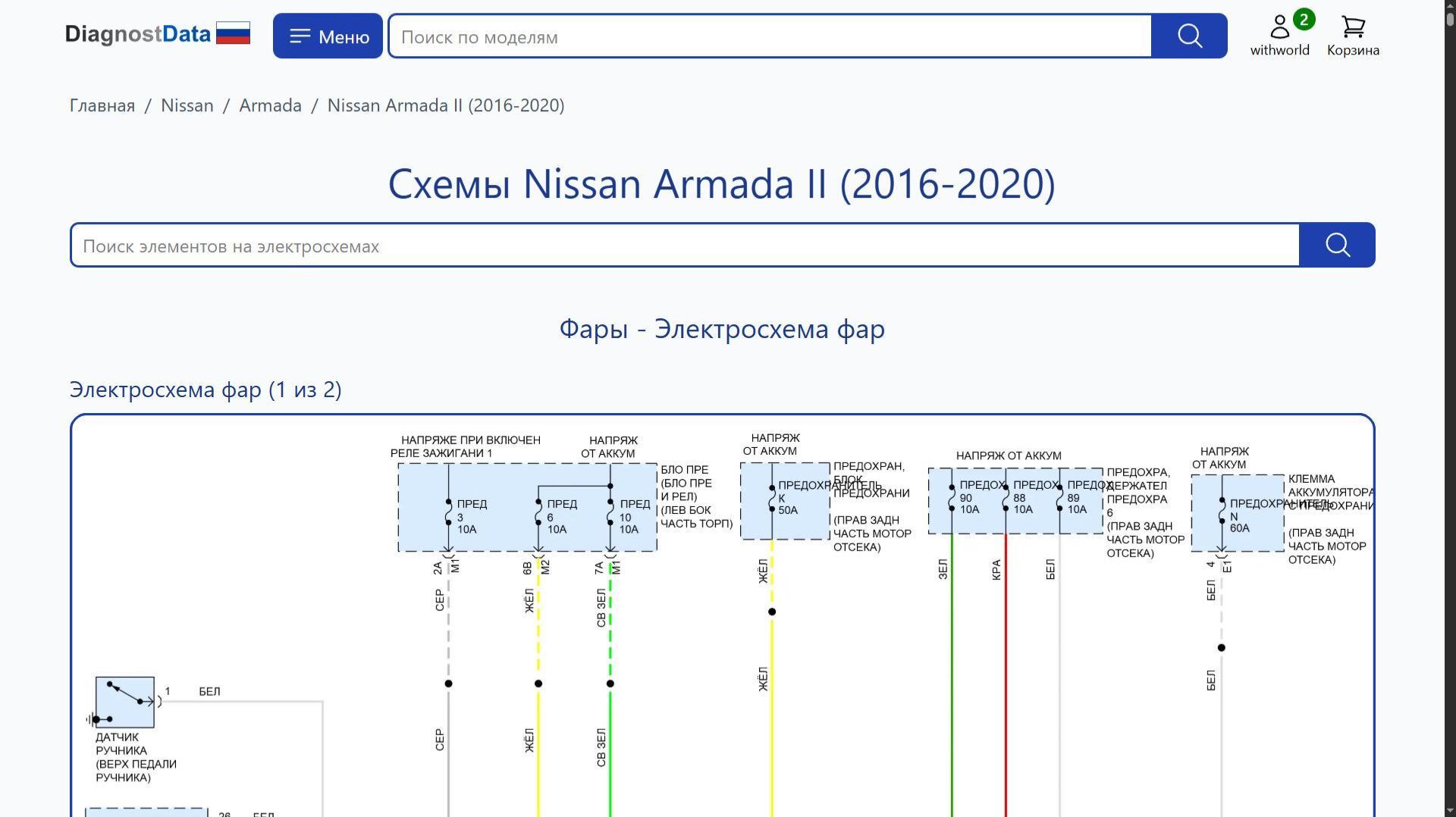
Task: Click the БЛО ПРЕ (ЛЕВ БОК ЧАСТЬ ТОРП) label
Action: 696,496
